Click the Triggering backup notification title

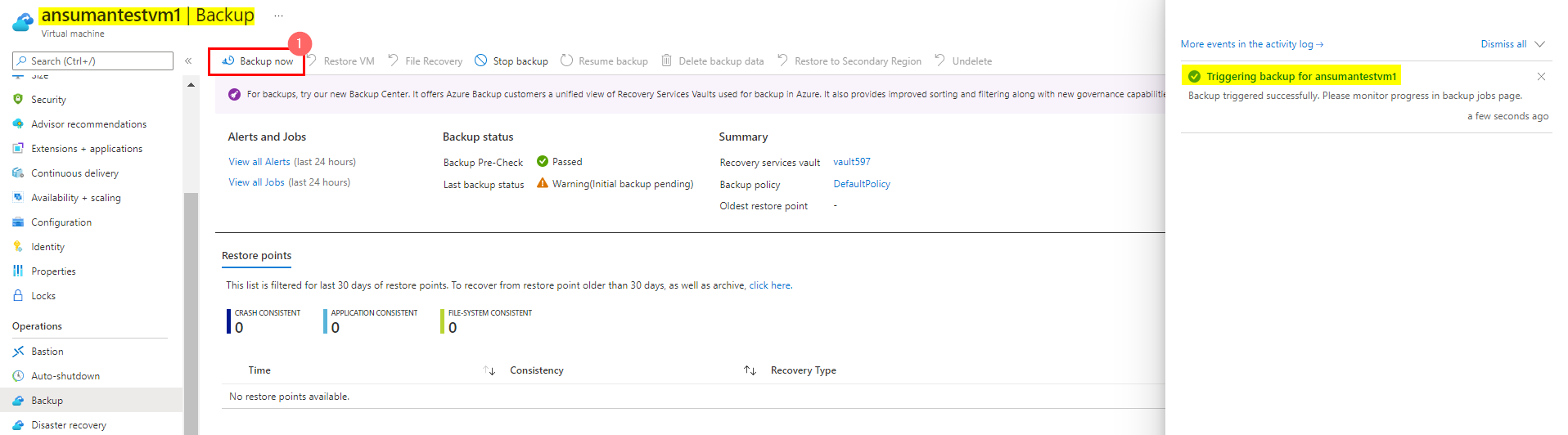coord(1301,76)
